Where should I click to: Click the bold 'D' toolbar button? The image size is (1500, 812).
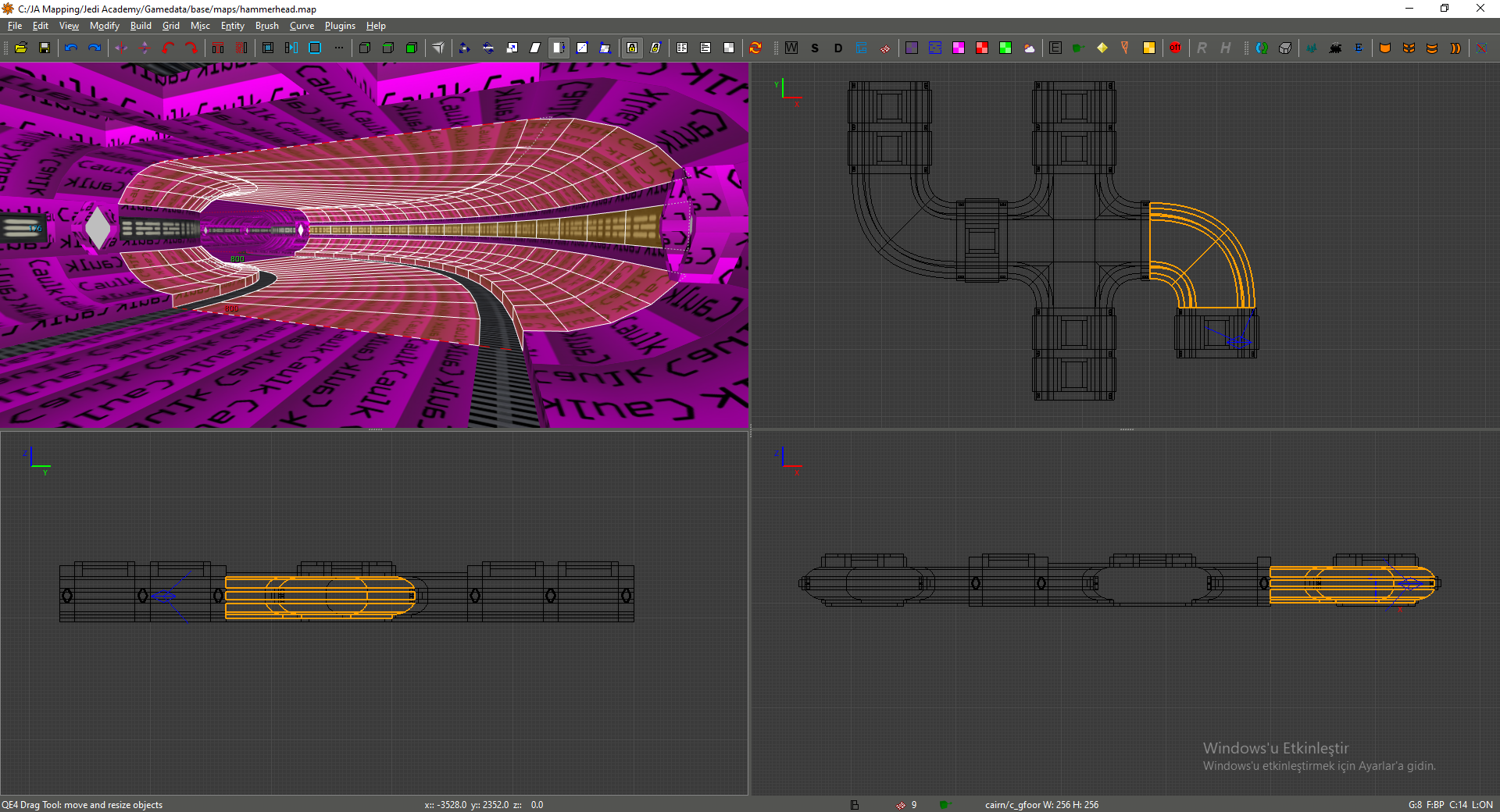(838, 48)
